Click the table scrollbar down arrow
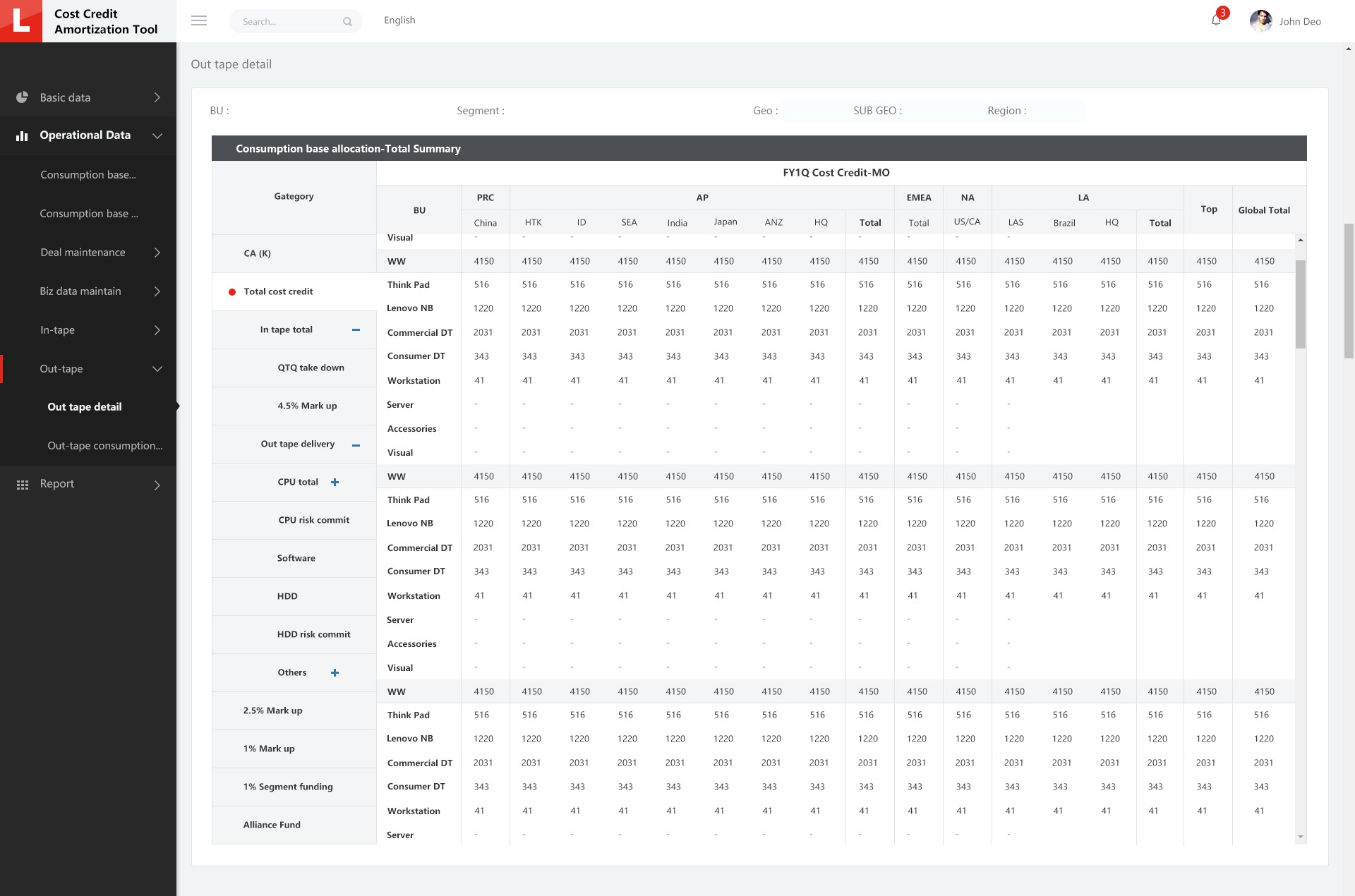Screen dimensions: 1355x896 pos(1300,837)
